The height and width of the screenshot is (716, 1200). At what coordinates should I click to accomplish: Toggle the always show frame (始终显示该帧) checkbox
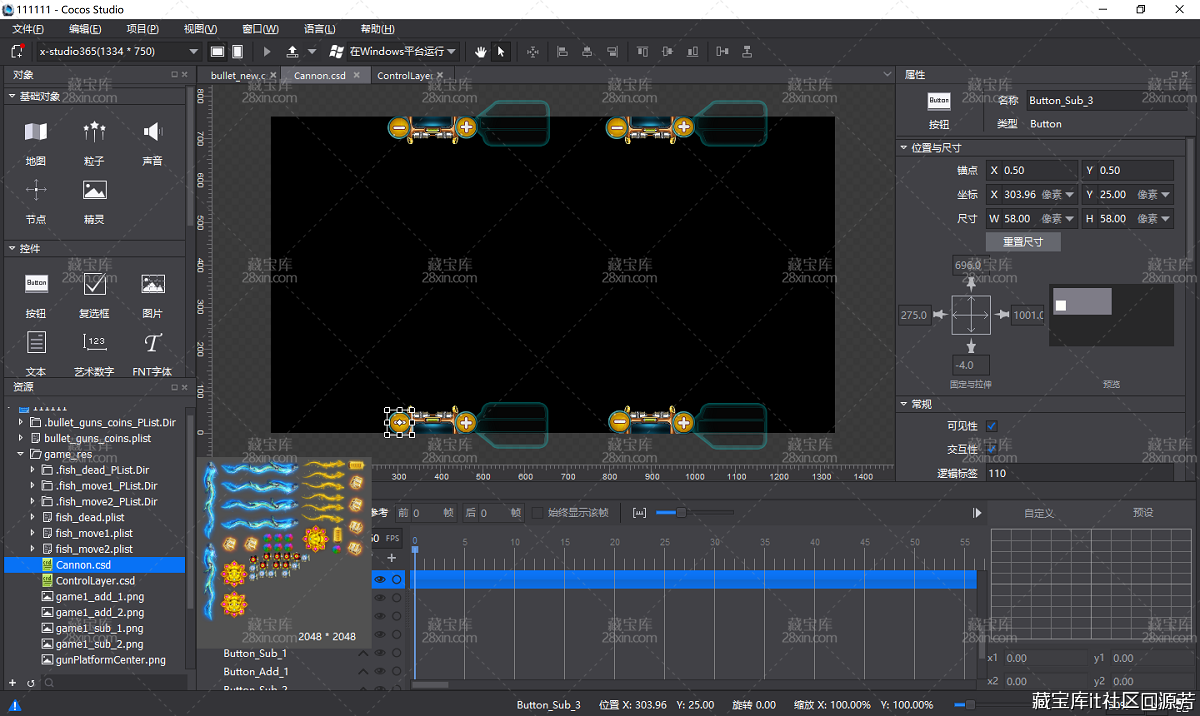[x=538, y=513]
